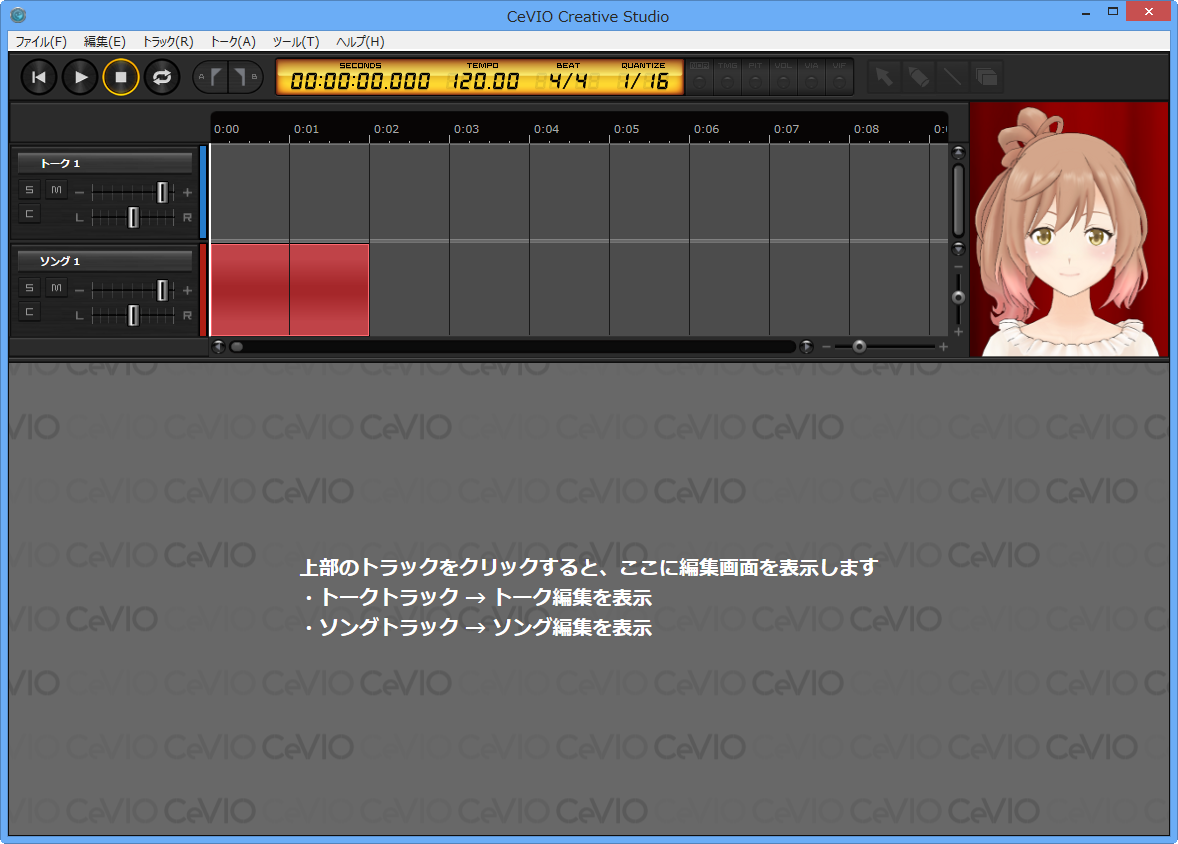Open the ヘルプ(H) menu
The image size is (1178, 844).
pos(360,42)
